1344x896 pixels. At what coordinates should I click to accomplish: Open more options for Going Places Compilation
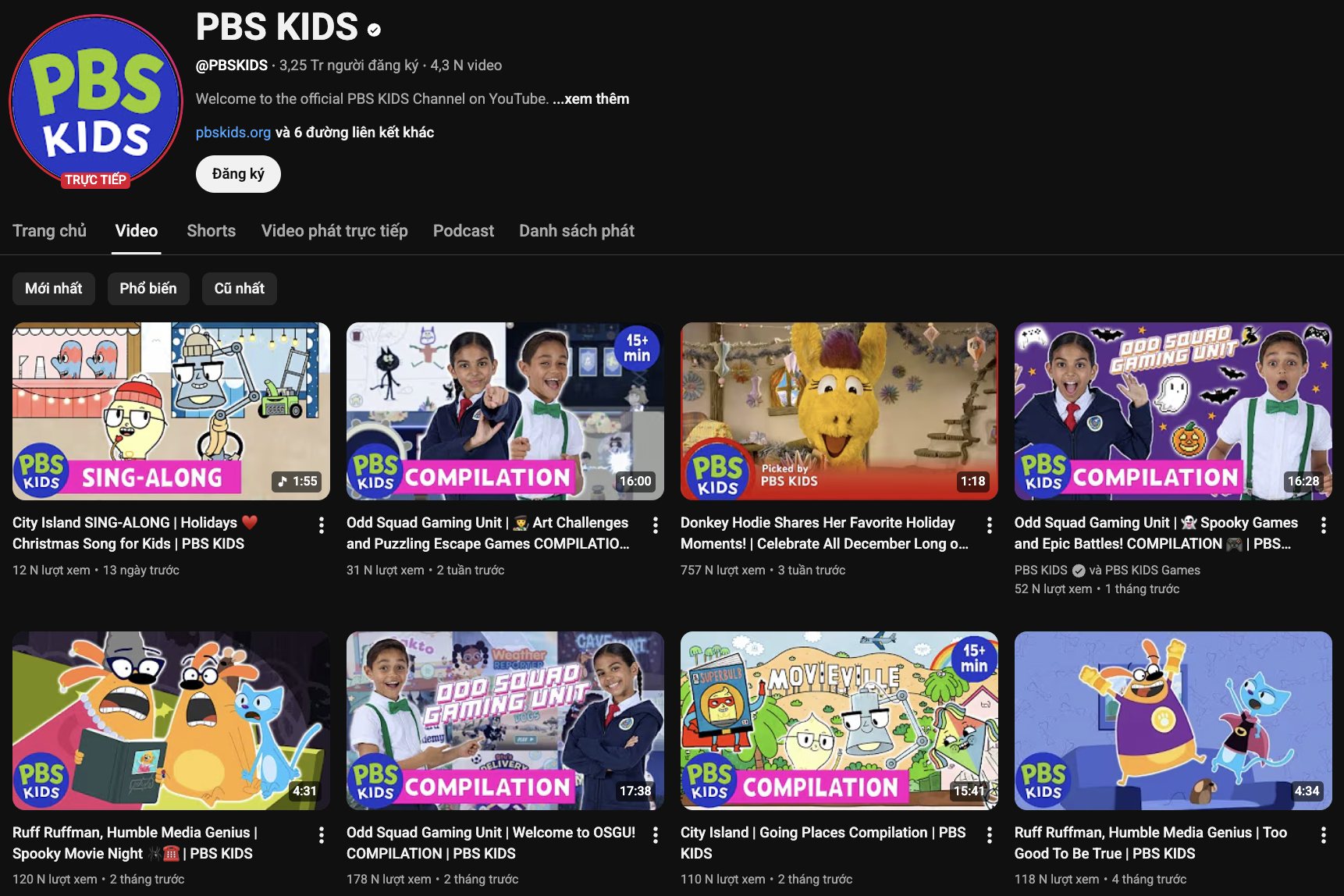point(989,835)
